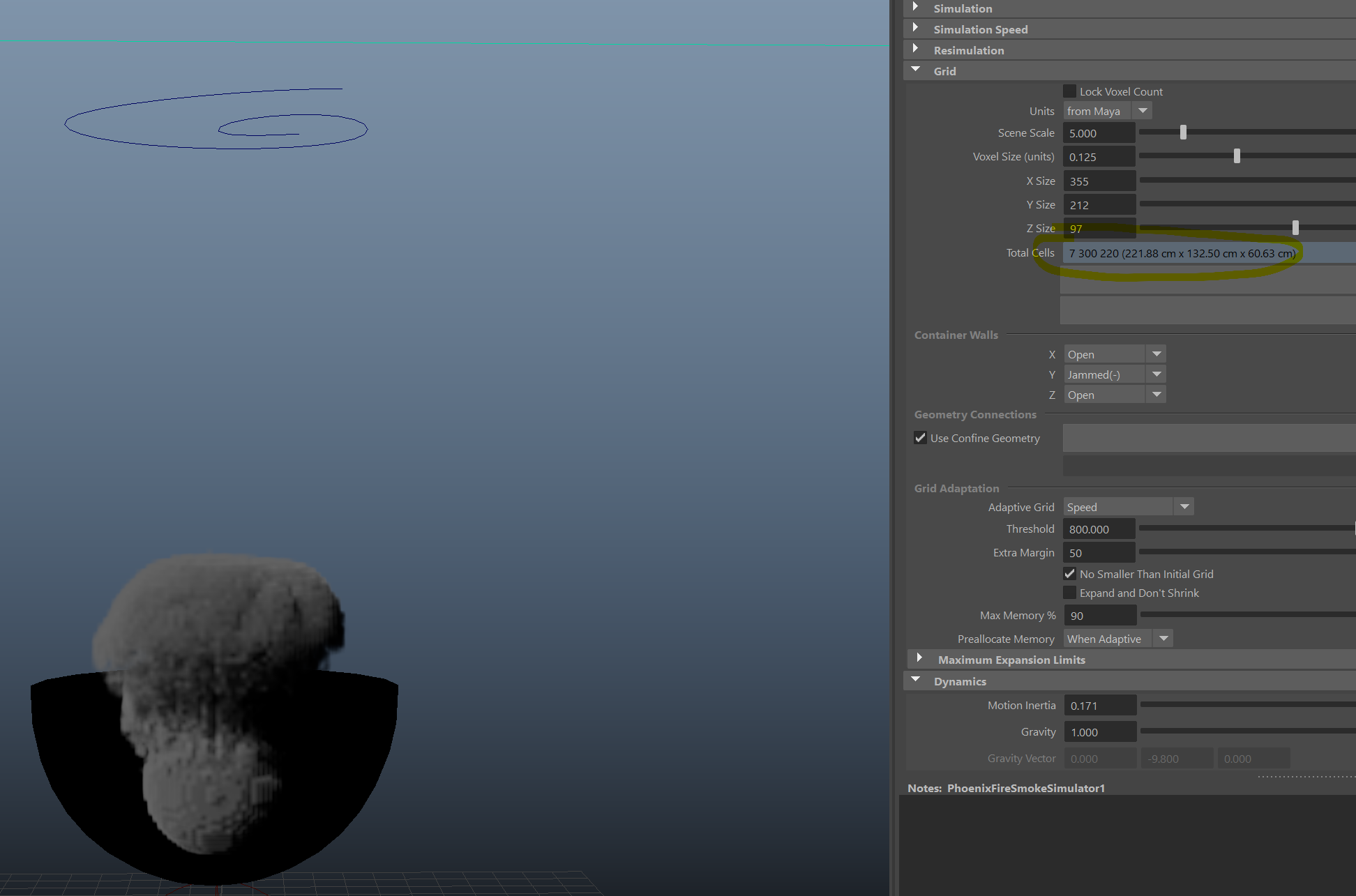Viewport: 1356px width, 896px height.
Task: Collapse the Dynamics section
Action: pos(915,680)
